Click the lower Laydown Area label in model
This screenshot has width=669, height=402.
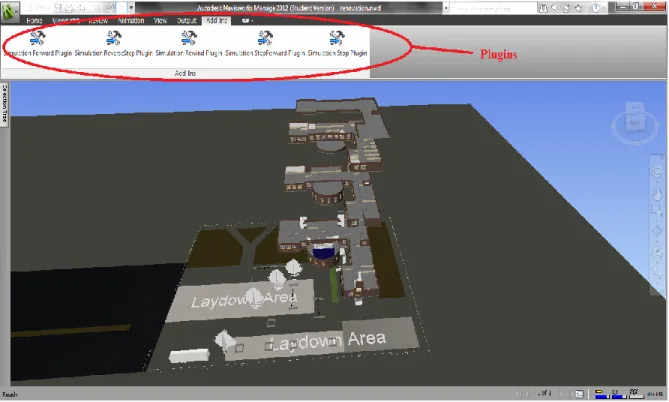(329, 341)
